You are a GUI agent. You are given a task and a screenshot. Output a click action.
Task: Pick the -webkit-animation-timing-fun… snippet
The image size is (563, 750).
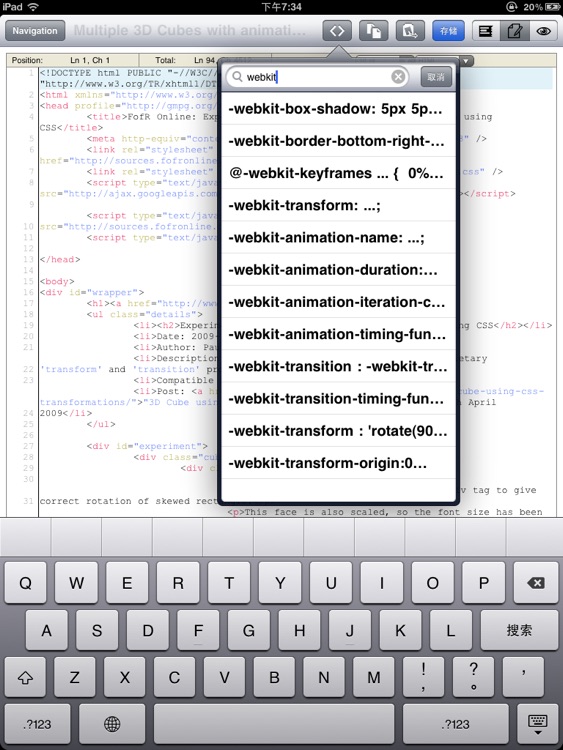coord(338,334)
